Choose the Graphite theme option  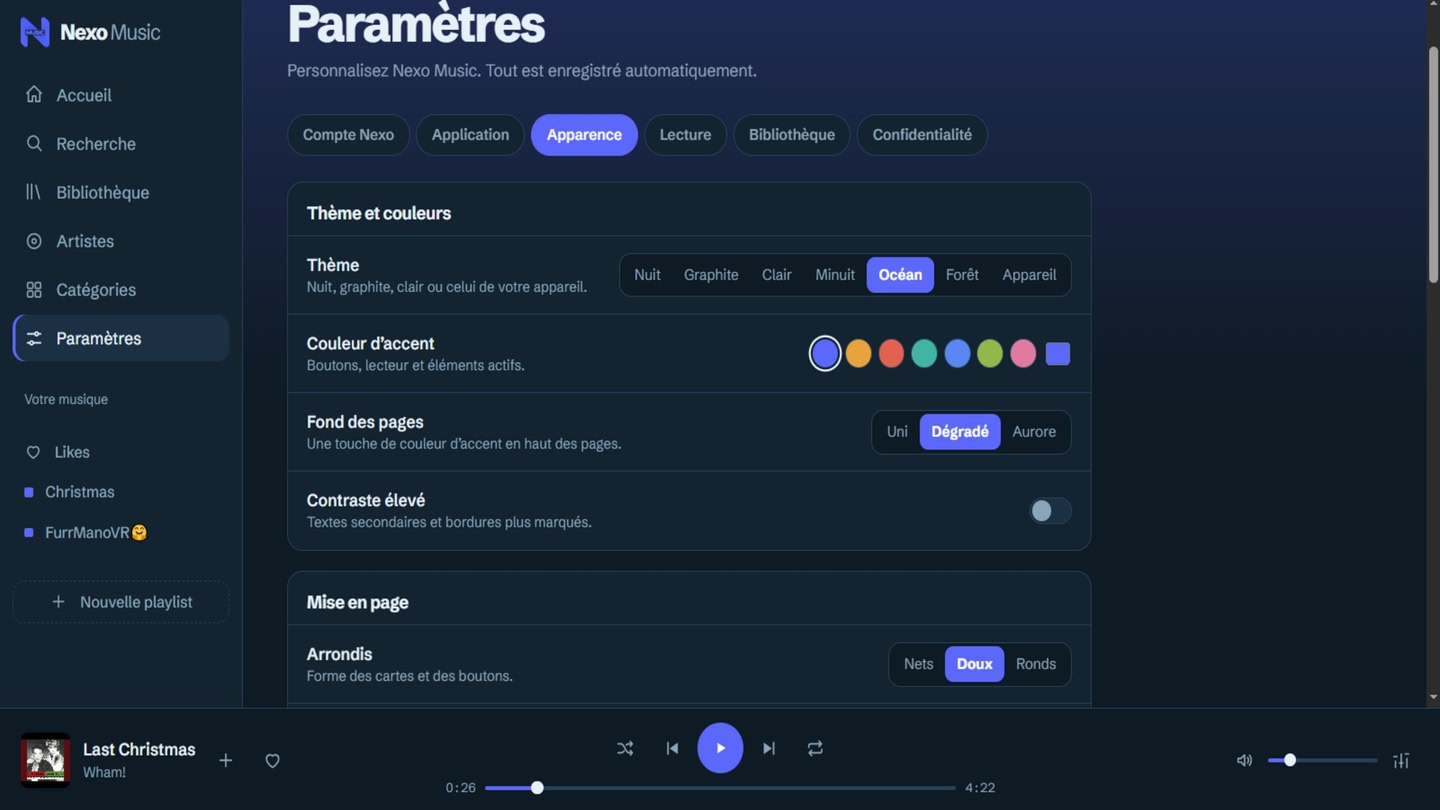(x=711, y=275)
